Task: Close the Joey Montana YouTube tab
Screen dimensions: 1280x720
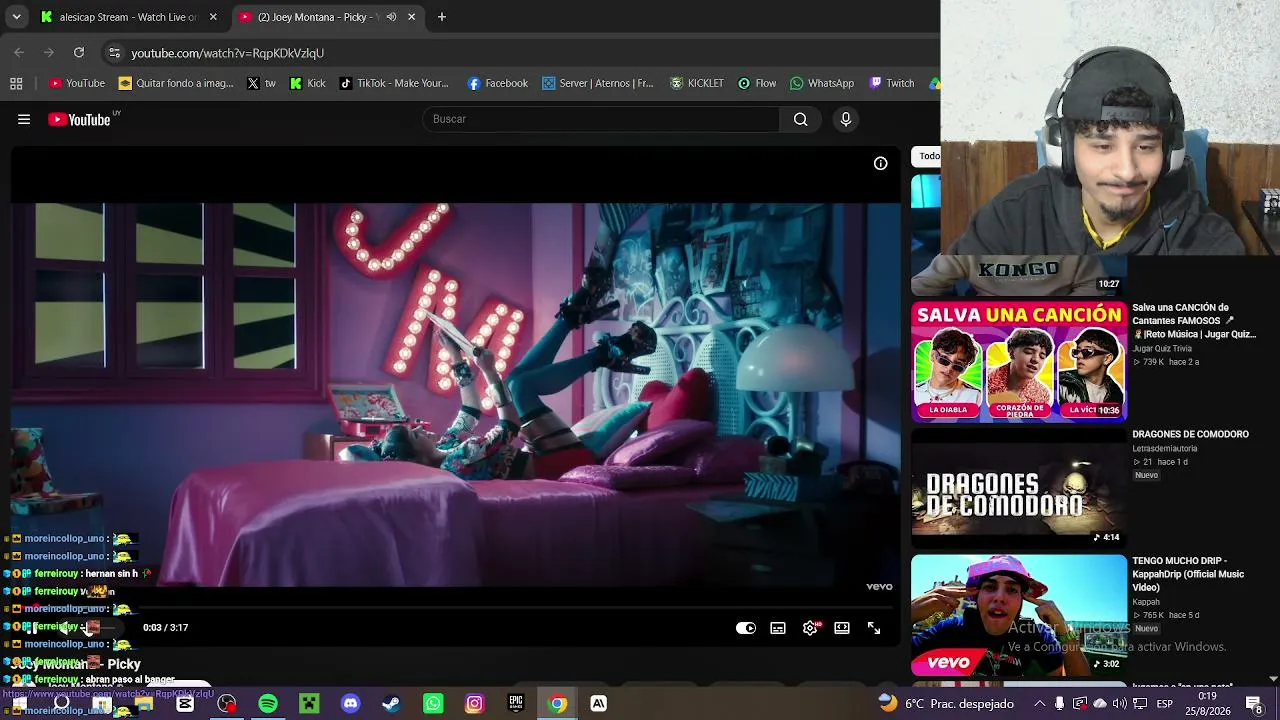Action: click(x=411, y=17)
